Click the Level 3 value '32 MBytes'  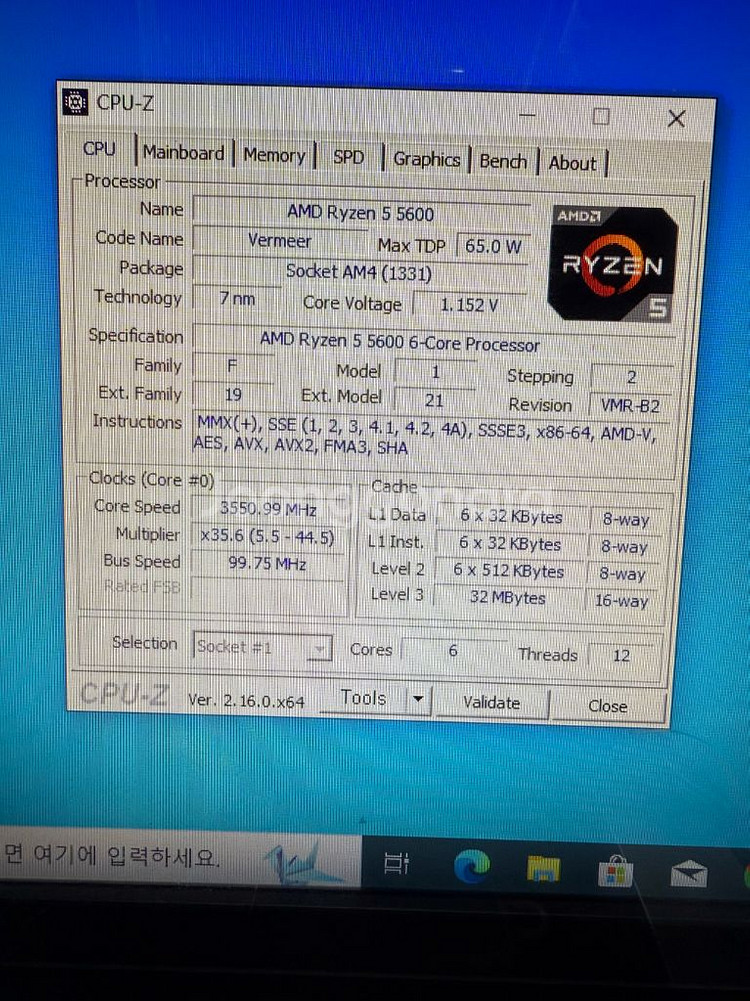(x=507, y=598)
